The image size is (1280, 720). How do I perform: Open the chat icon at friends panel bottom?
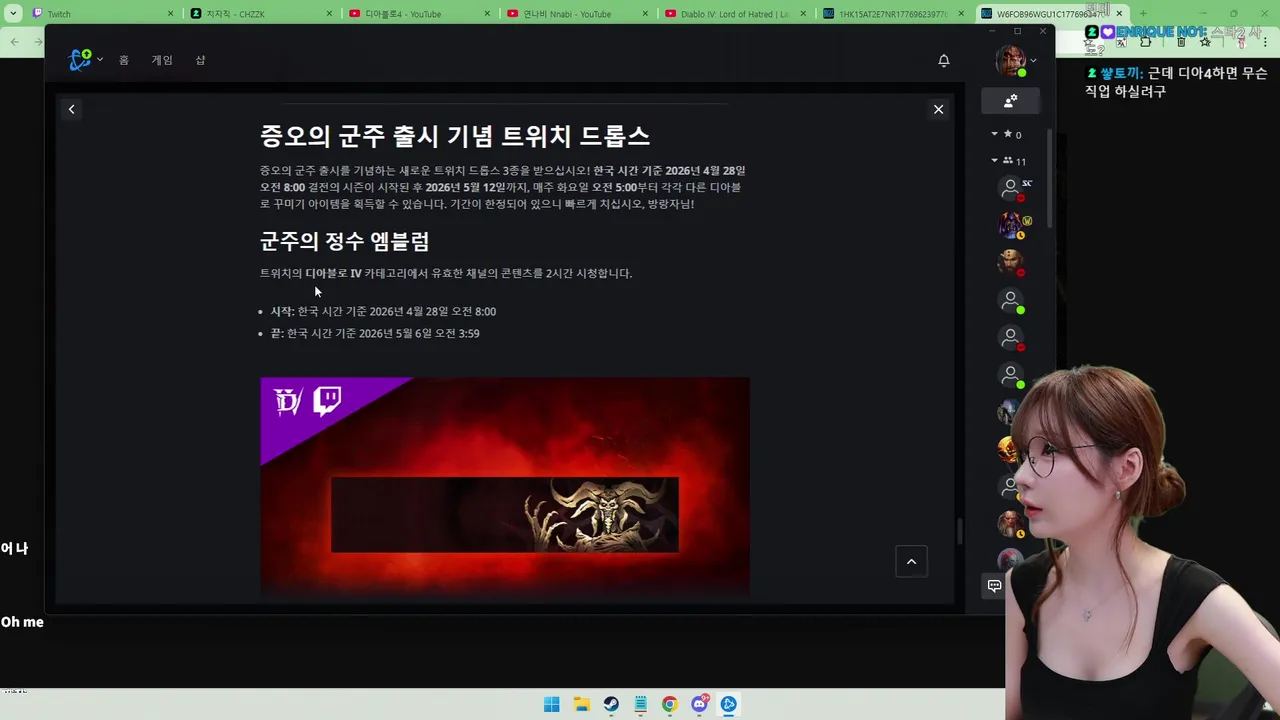(x=994, y=586)
